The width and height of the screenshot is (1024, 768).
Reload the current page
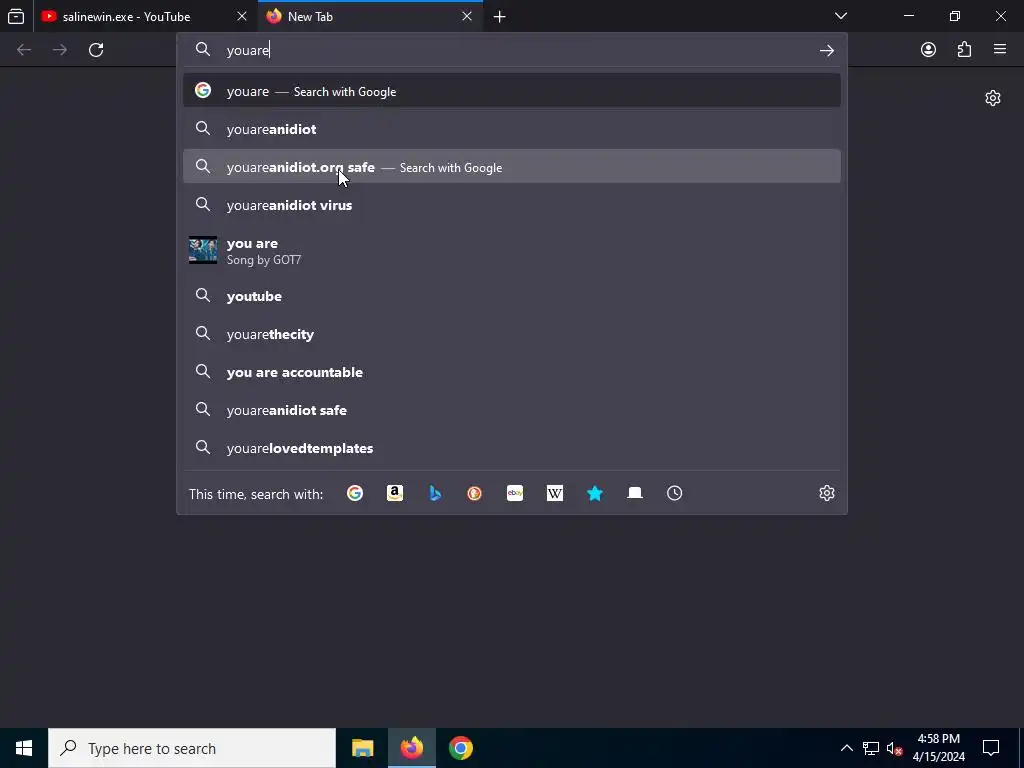[x=96, y=50]
